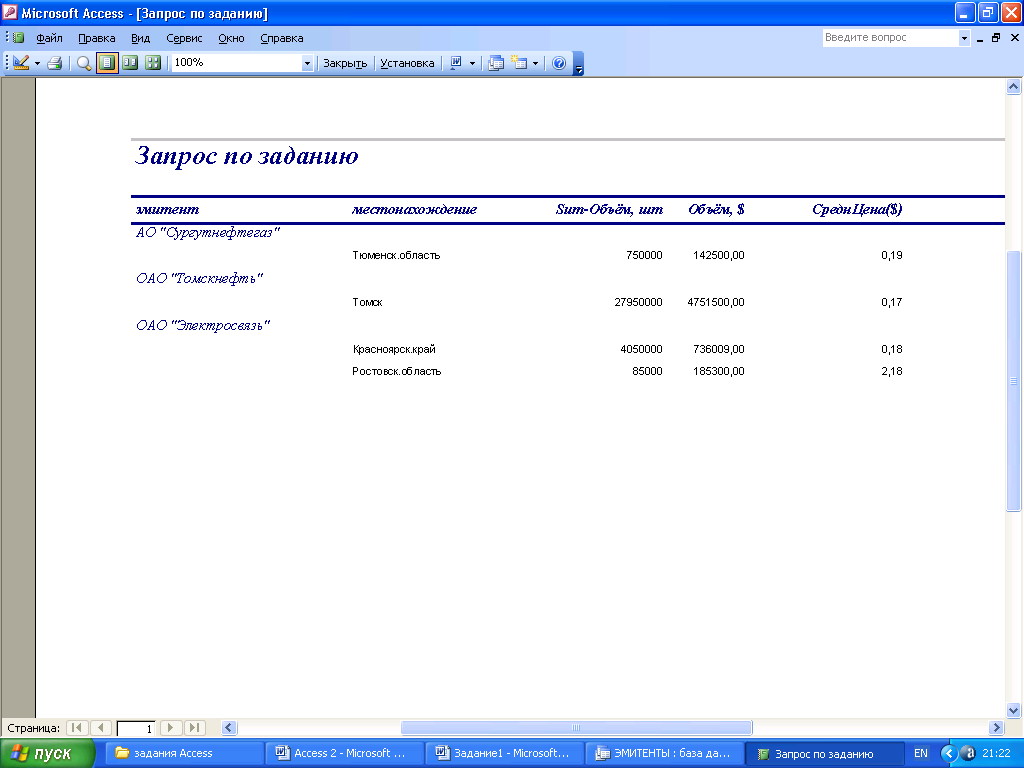1024x768 pixels.
Task: Click the taskbar clock 21:22
Action: (x=996, y=754)
